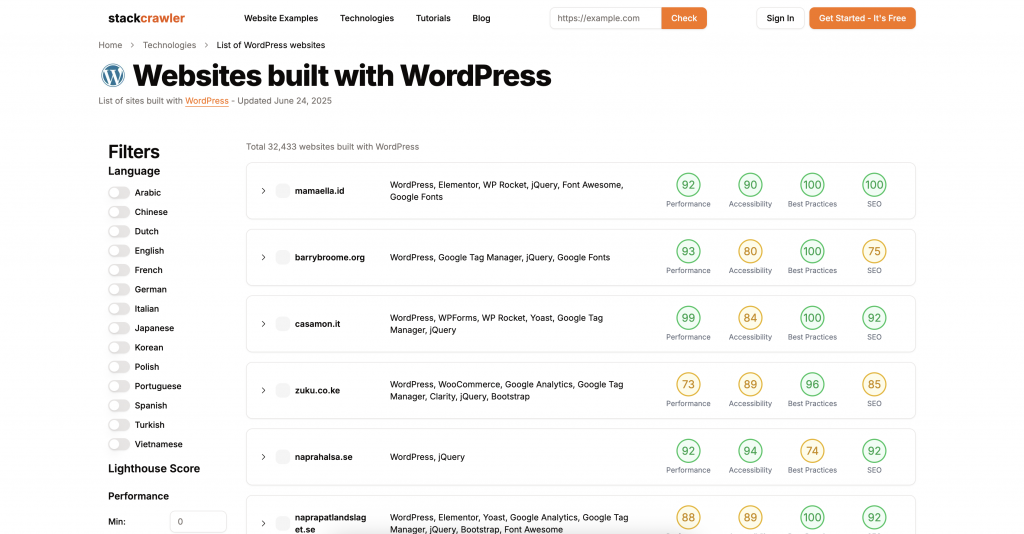Expand the casamon.it row chevron
The image size is (1024, 534).
pos(263,324)
